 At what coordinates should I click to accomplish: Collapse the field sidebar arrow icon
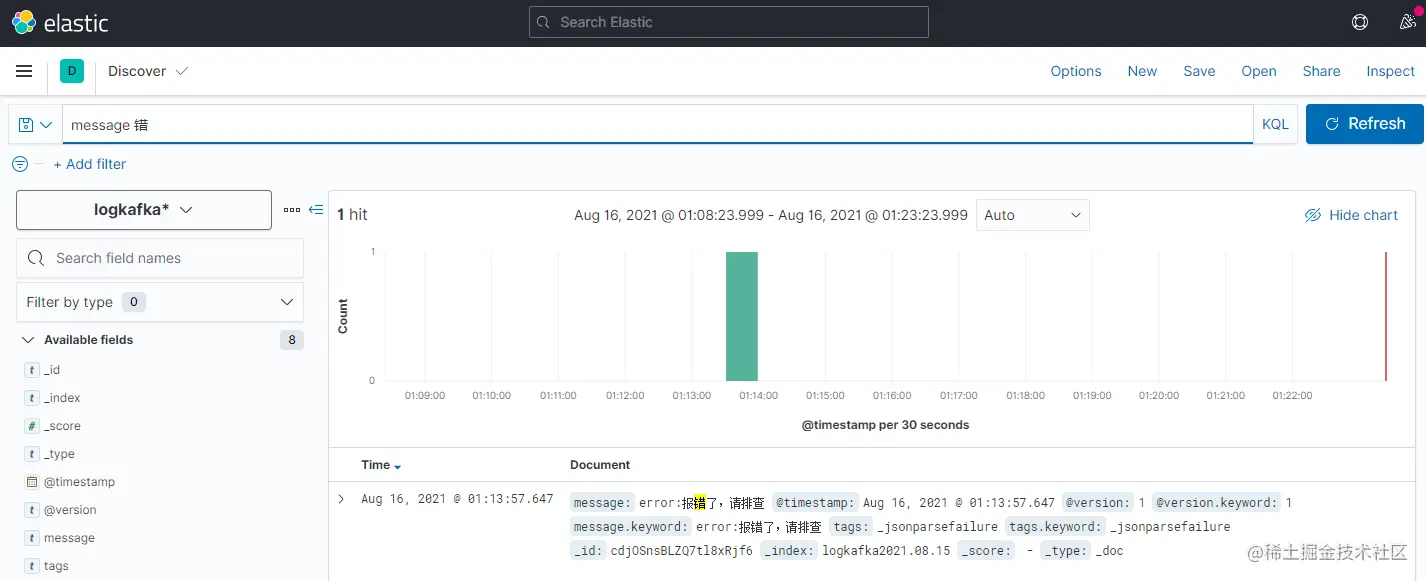click(316, 210)
